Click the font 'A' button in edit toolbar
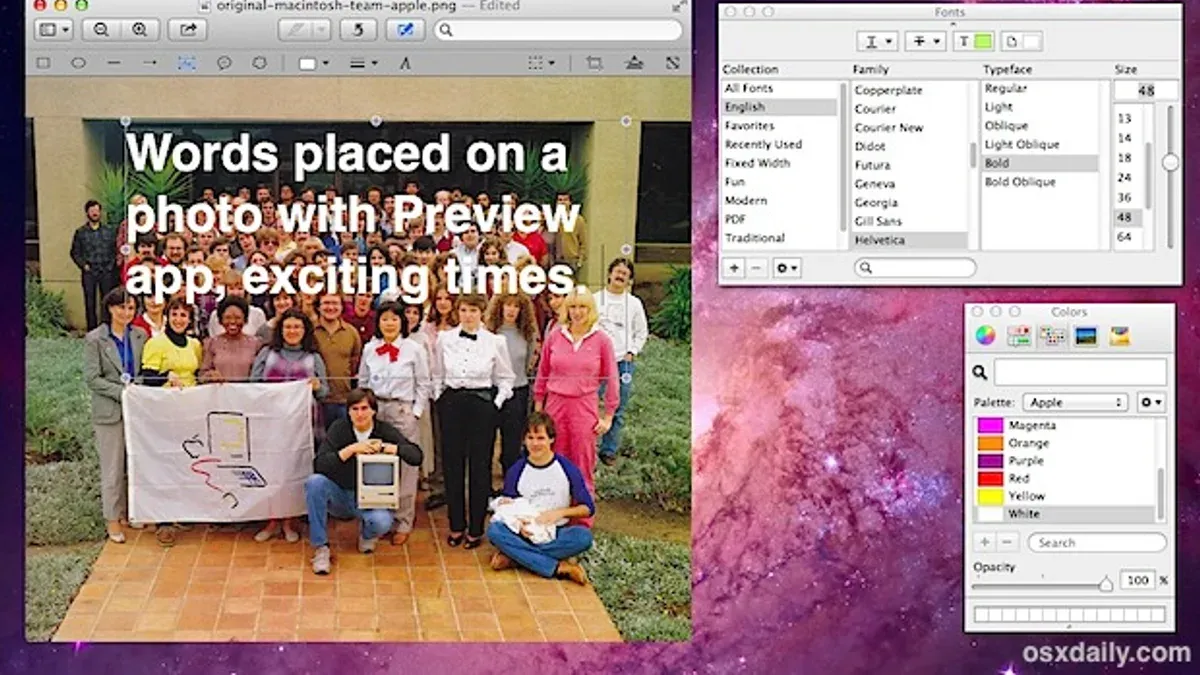This screenshot has width=1200, height=675. [405, 63]
